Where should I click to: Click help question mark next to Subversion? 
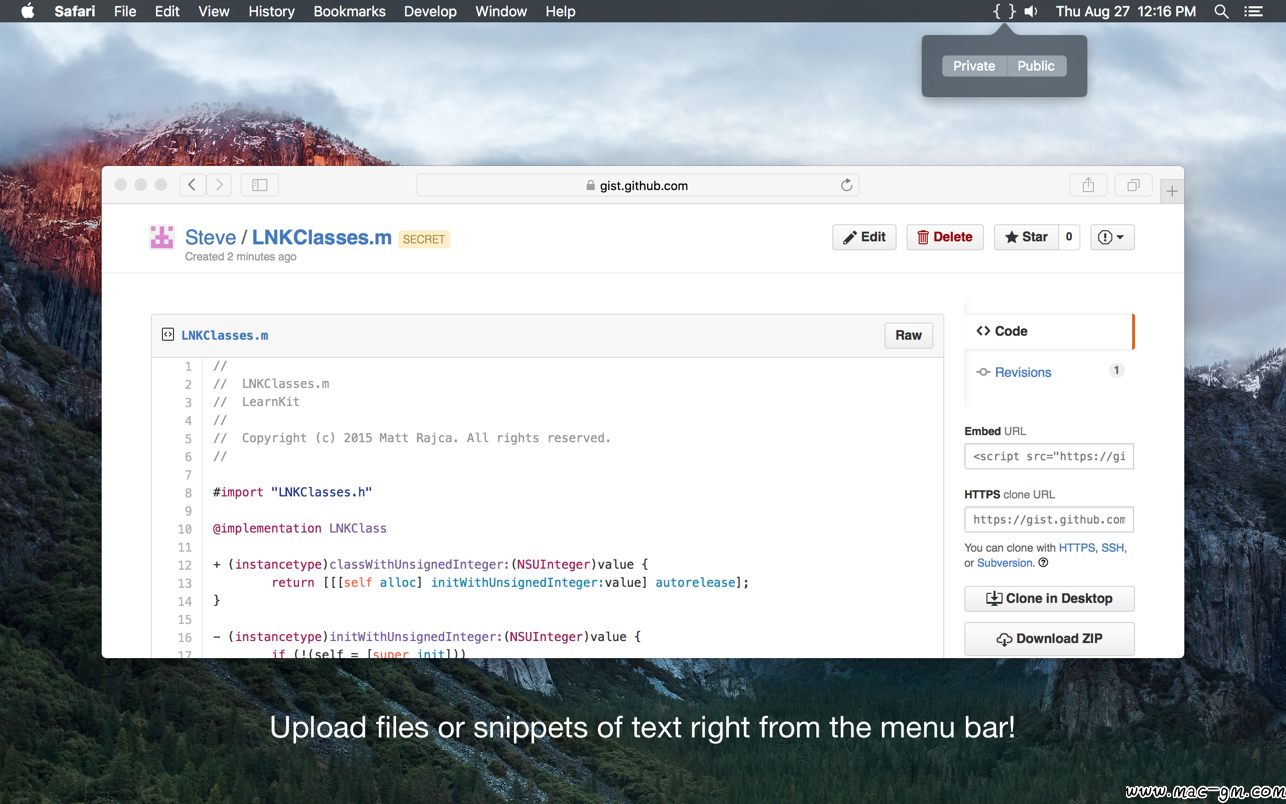(x=1043, y=563)
